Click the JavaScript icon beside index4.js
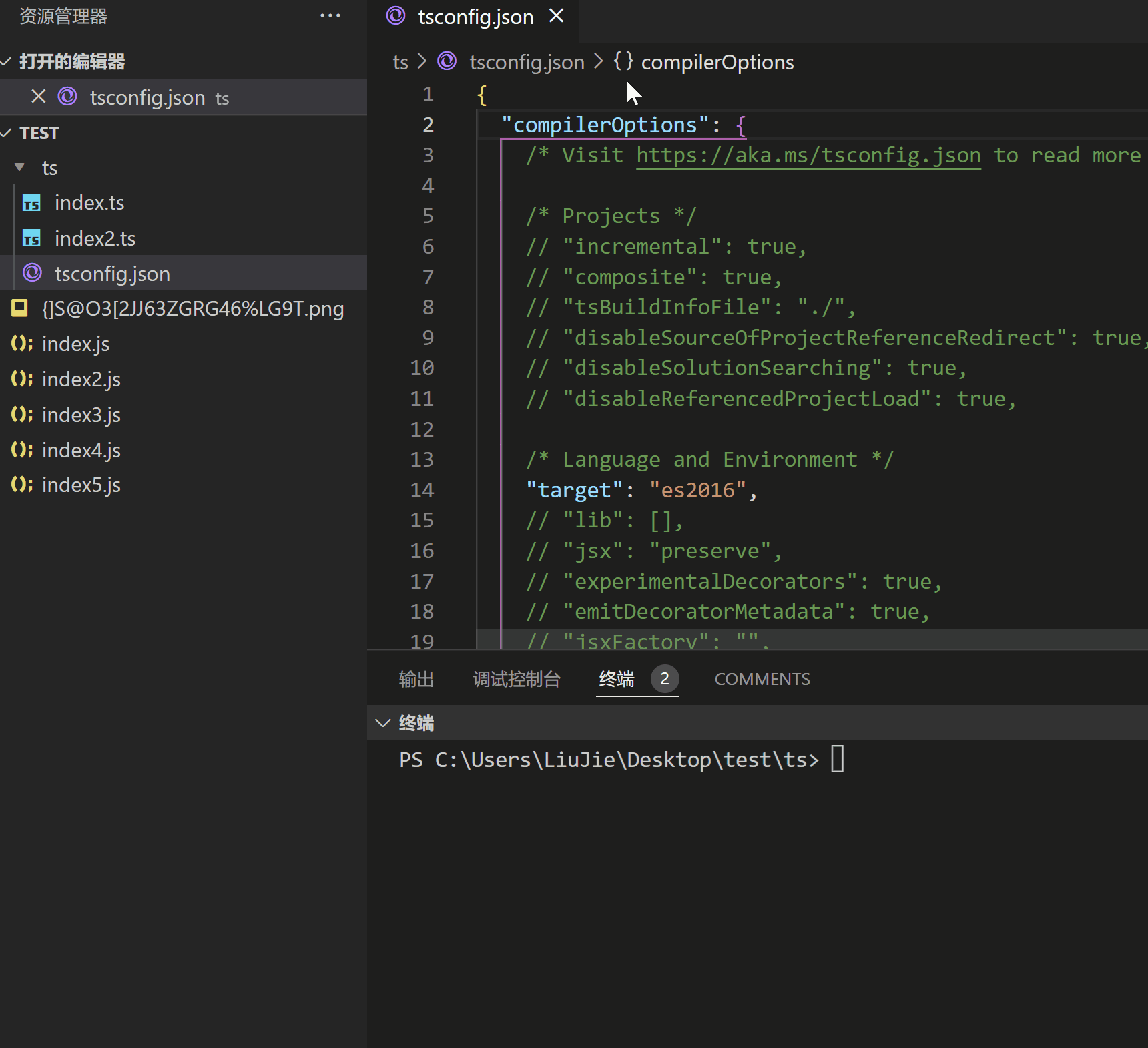Viewport: 1148px width, 1048px height. [21, 450]
